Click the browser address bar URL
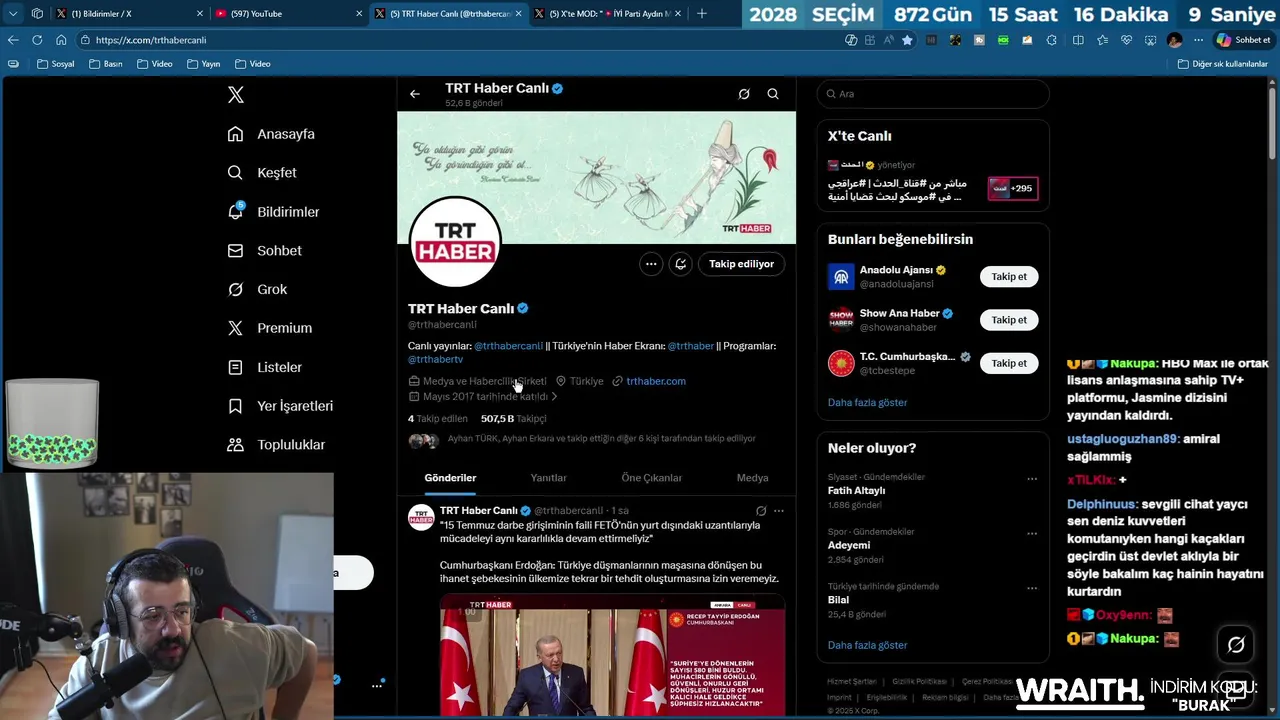Viewport: 1280px width, 720px height. click(151, 40)
